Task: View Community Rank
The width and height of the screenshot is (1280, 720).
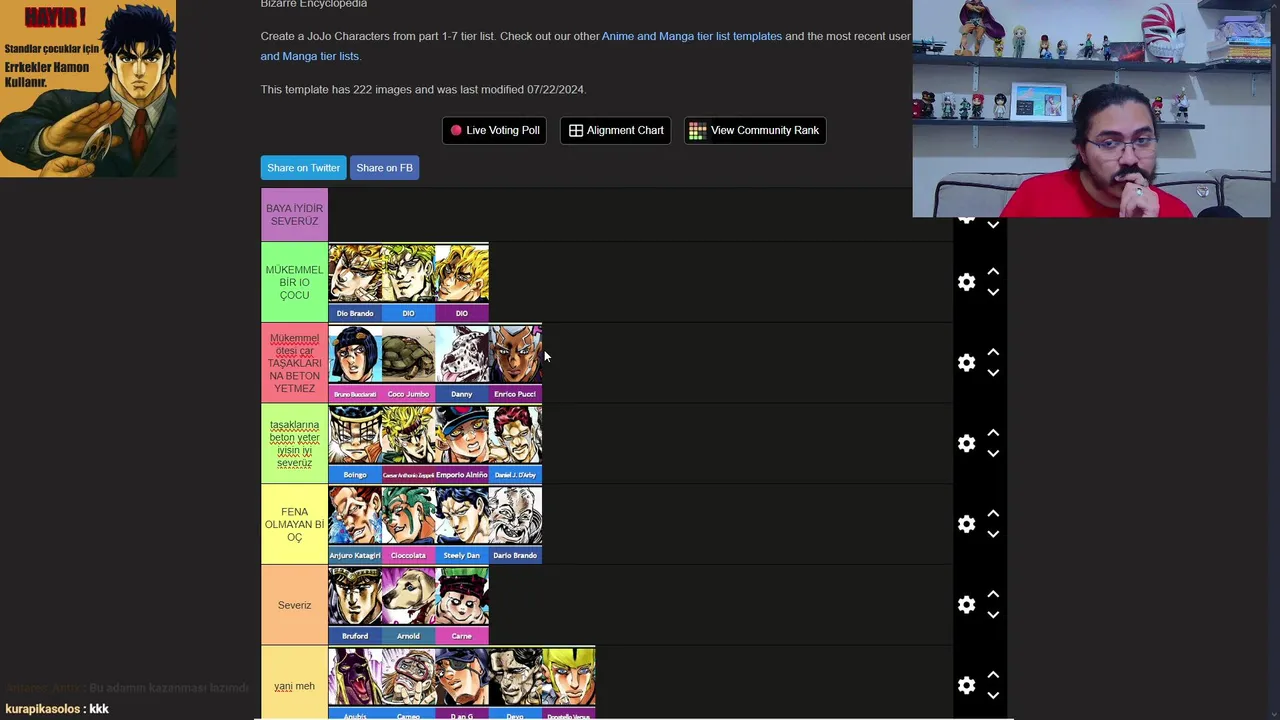Action: (755, 130)
